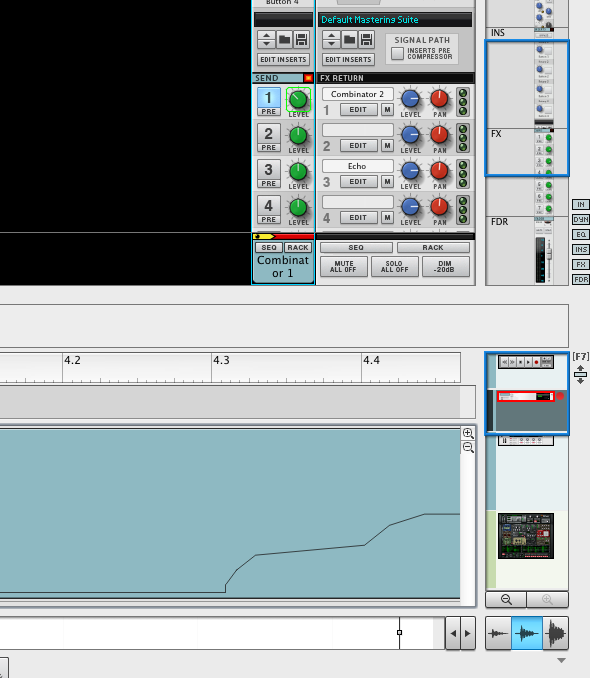
Task: Click the Combinator 2 FX return label
Action: (358, 94)
